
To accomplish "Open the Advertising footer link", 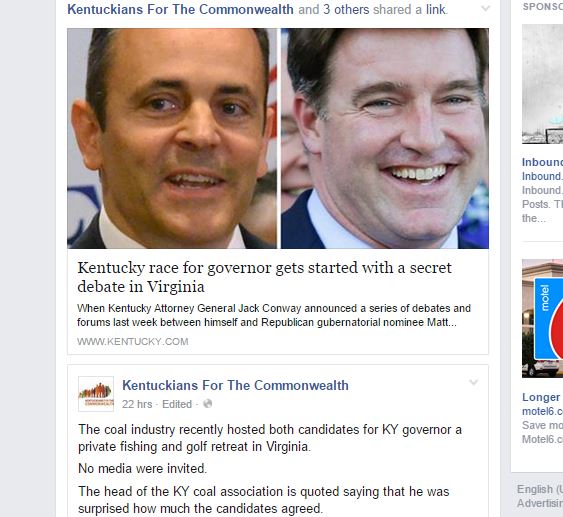I will click(540, 503).
